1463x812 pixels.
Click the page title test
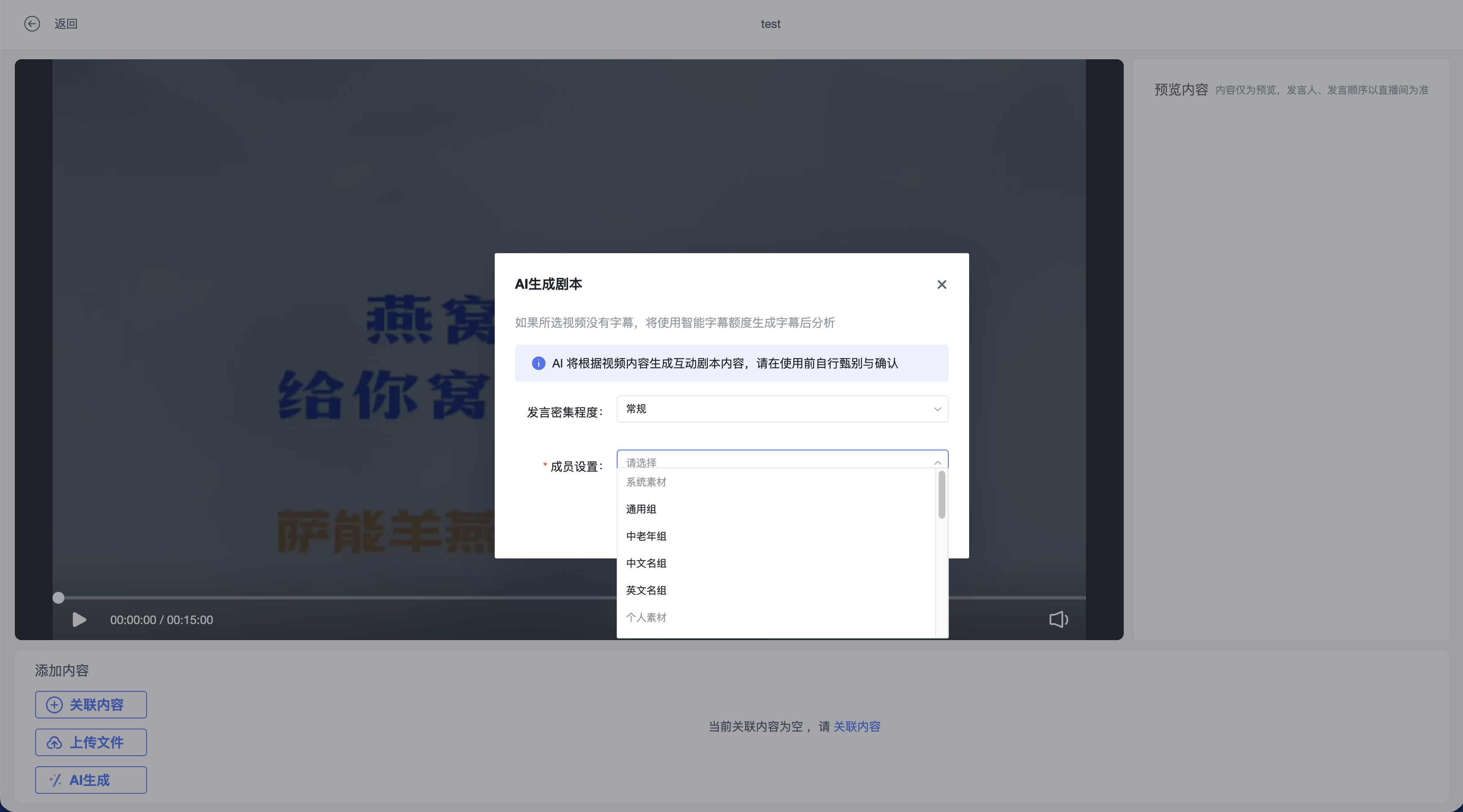click(x=770, y=24)
